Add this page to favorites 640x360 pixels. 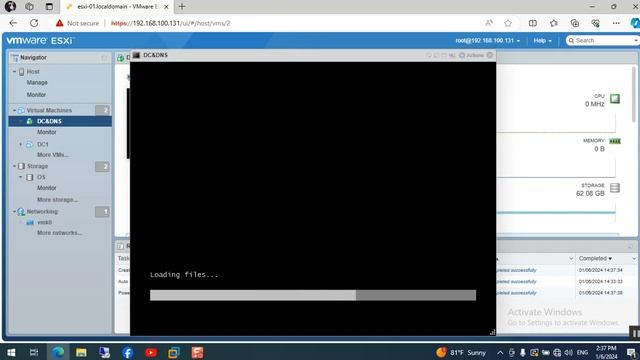508,23
